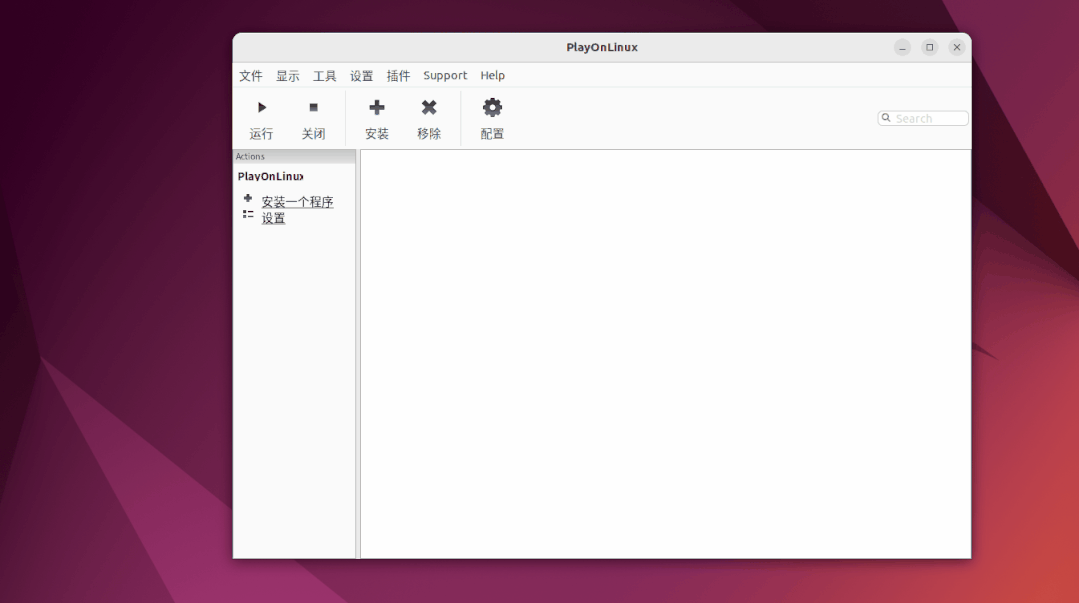Click the Install (安装) plus icon
The height and width of the screenshot is (603, 1079).
(x=376, y=107)
